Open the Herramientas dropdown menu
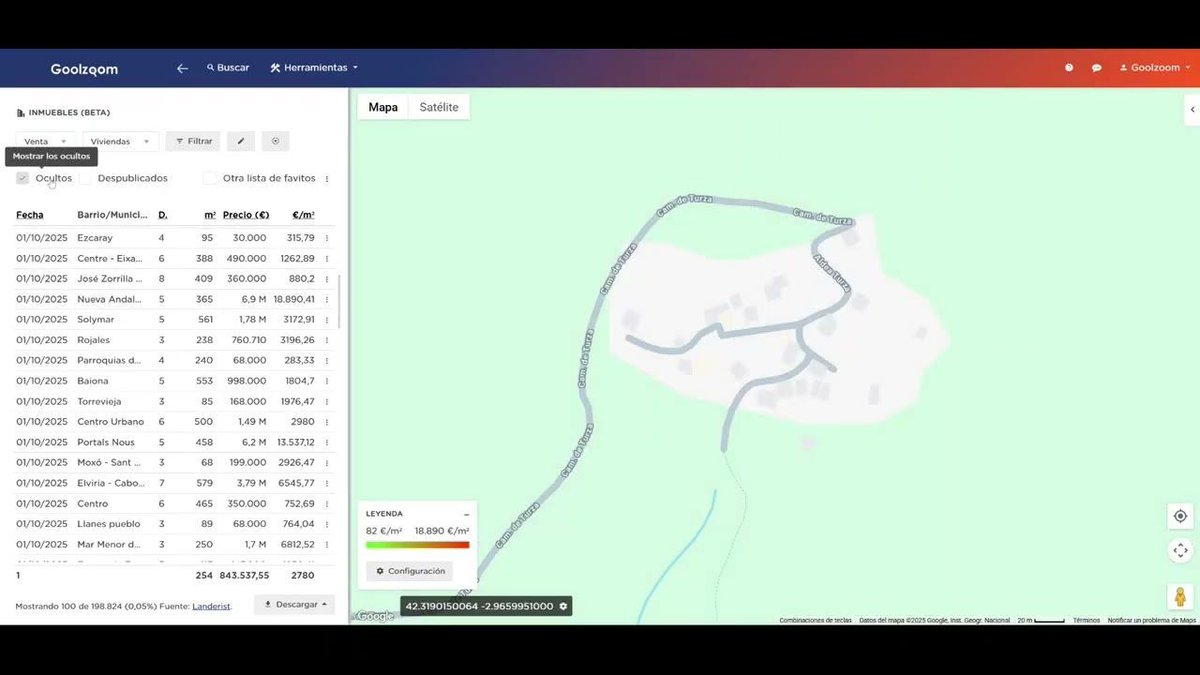This screenshot has height=675, width=1200. coord(314,68)
